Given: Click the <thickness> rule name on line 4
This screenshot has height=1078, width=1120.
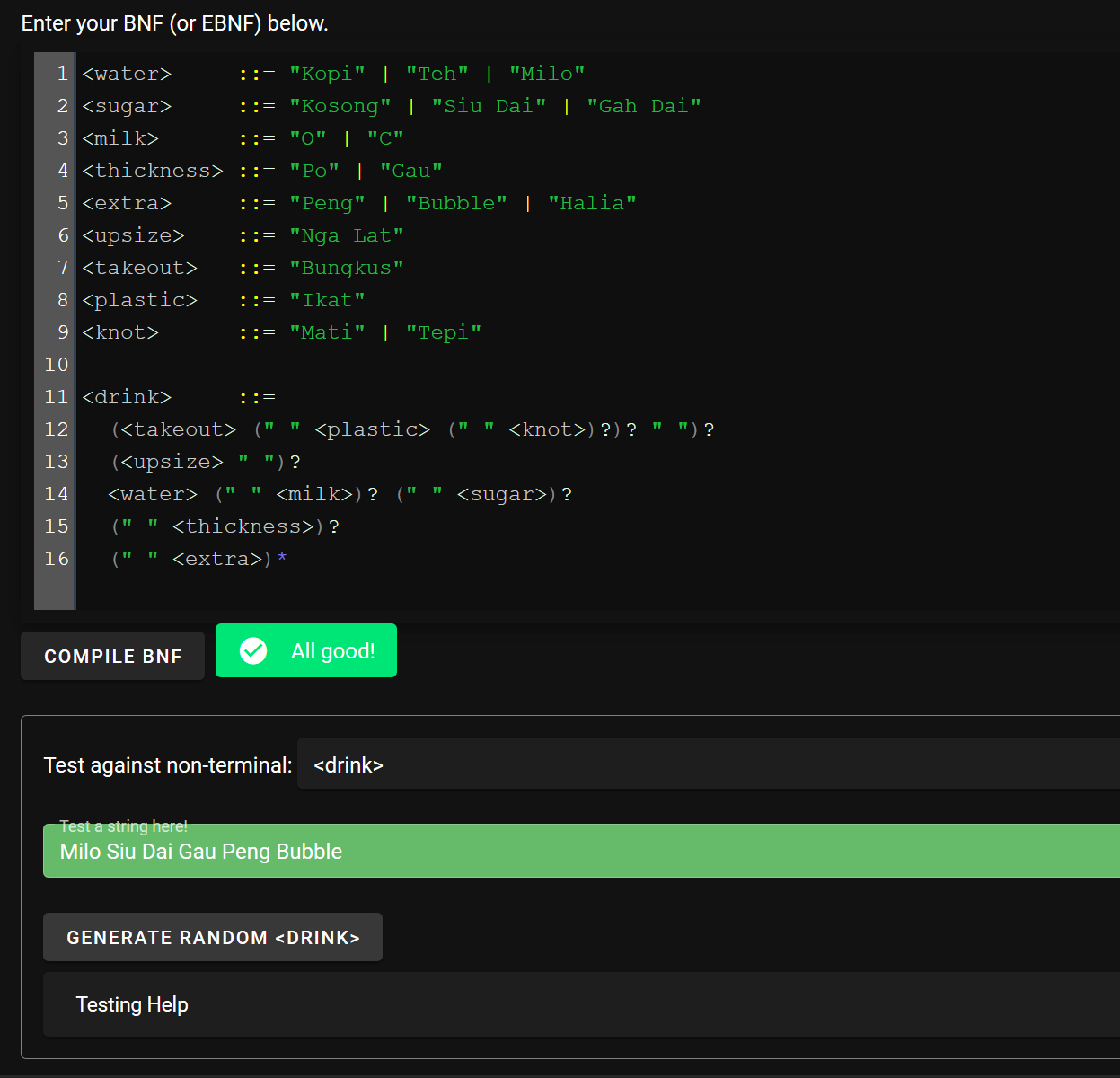Looking at the screenshot, I should tap(153, 171).
